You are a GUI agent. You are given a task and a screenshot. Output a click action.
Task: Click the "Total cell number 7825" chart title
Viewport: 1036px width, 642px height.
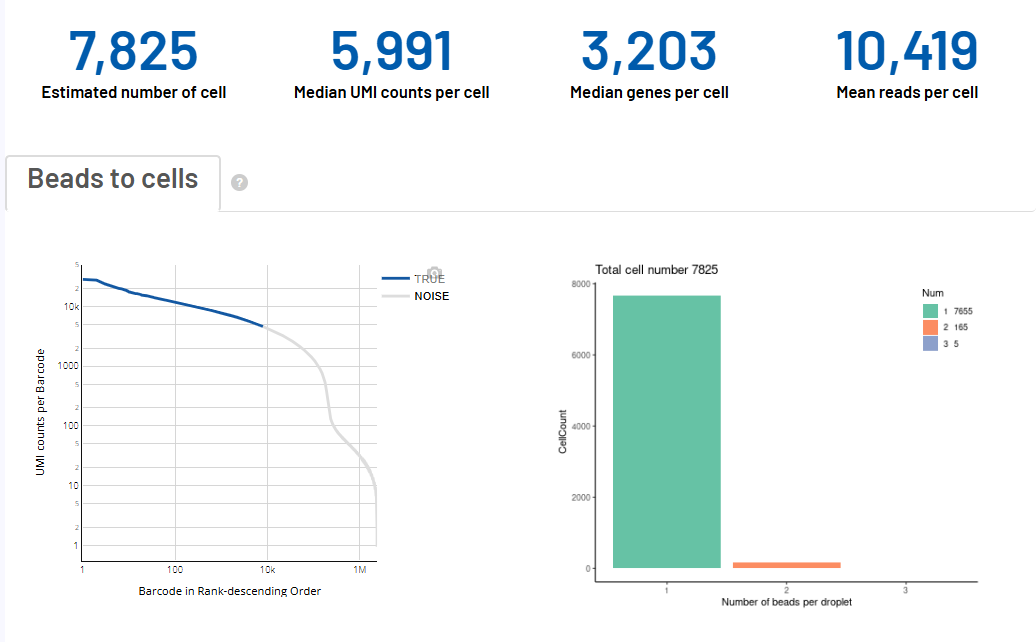click(x=656, y=270)
